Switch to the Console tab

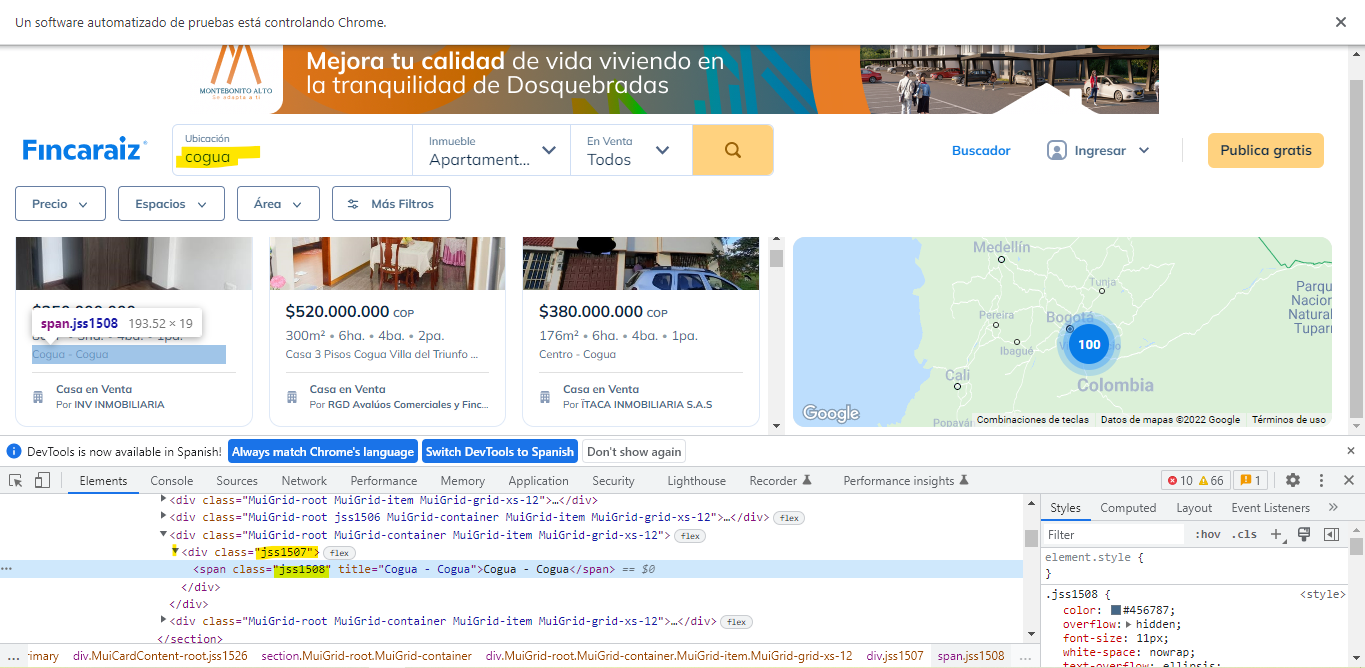[x=172, y=481]
